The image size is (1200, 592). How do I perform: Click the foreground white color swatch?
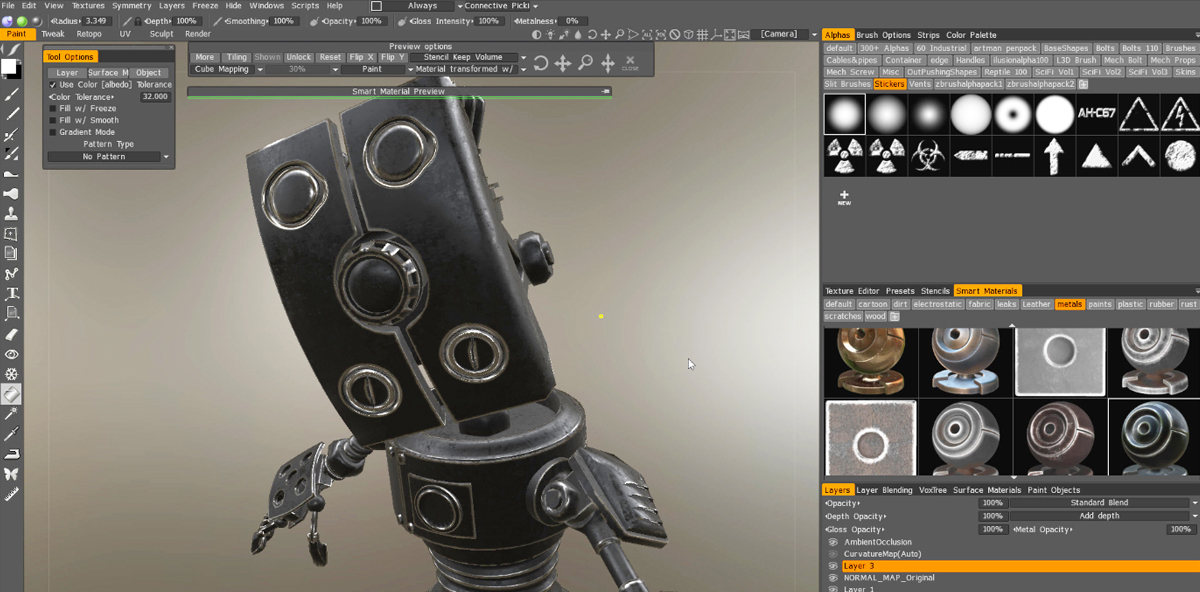point(9,67)
